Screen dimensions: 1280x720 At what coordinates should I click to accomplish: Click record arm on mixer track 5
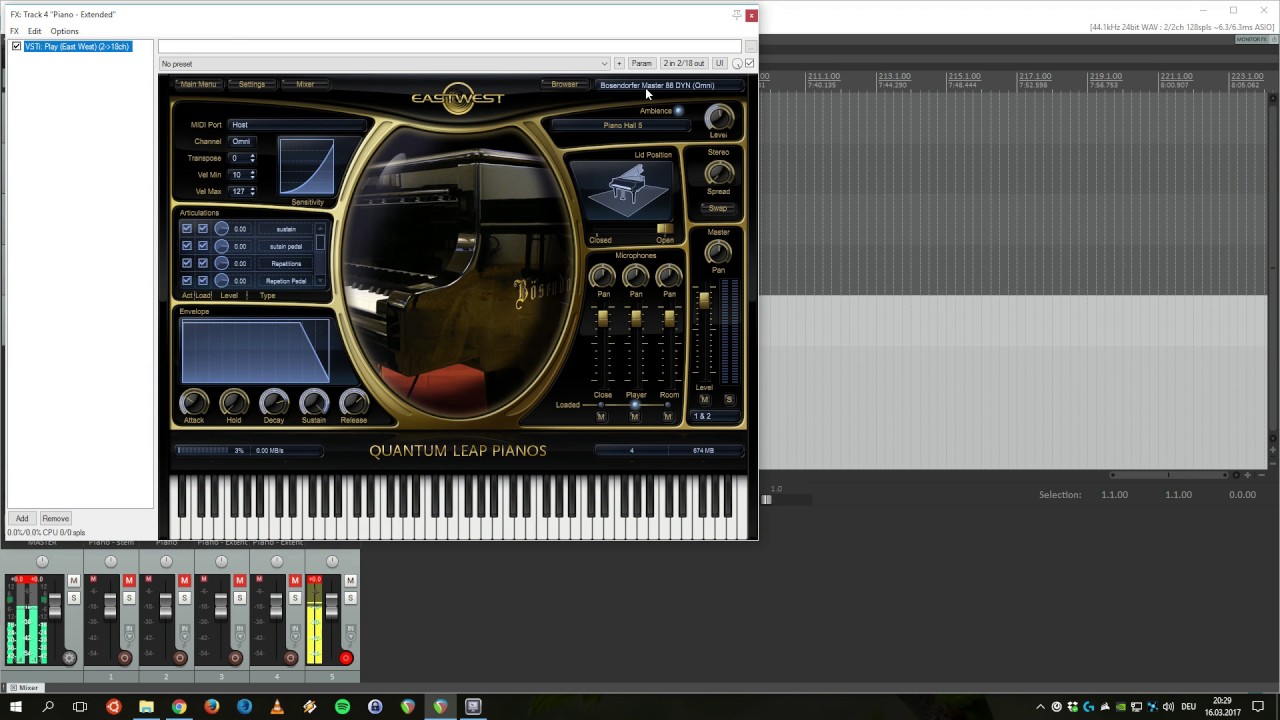(346, 658)
